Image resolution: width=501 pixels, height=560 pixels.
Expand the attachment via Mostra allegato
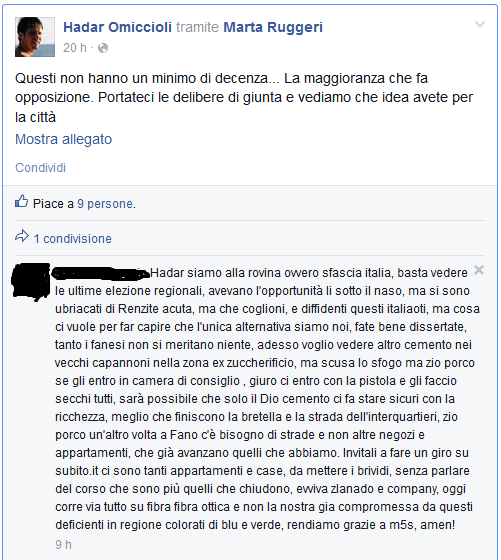tap(64, 139)
